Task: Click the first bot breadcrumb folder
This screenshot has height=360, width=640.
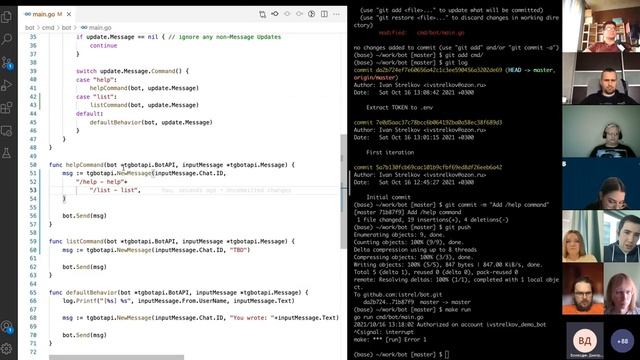Action: tap(30, 28)
